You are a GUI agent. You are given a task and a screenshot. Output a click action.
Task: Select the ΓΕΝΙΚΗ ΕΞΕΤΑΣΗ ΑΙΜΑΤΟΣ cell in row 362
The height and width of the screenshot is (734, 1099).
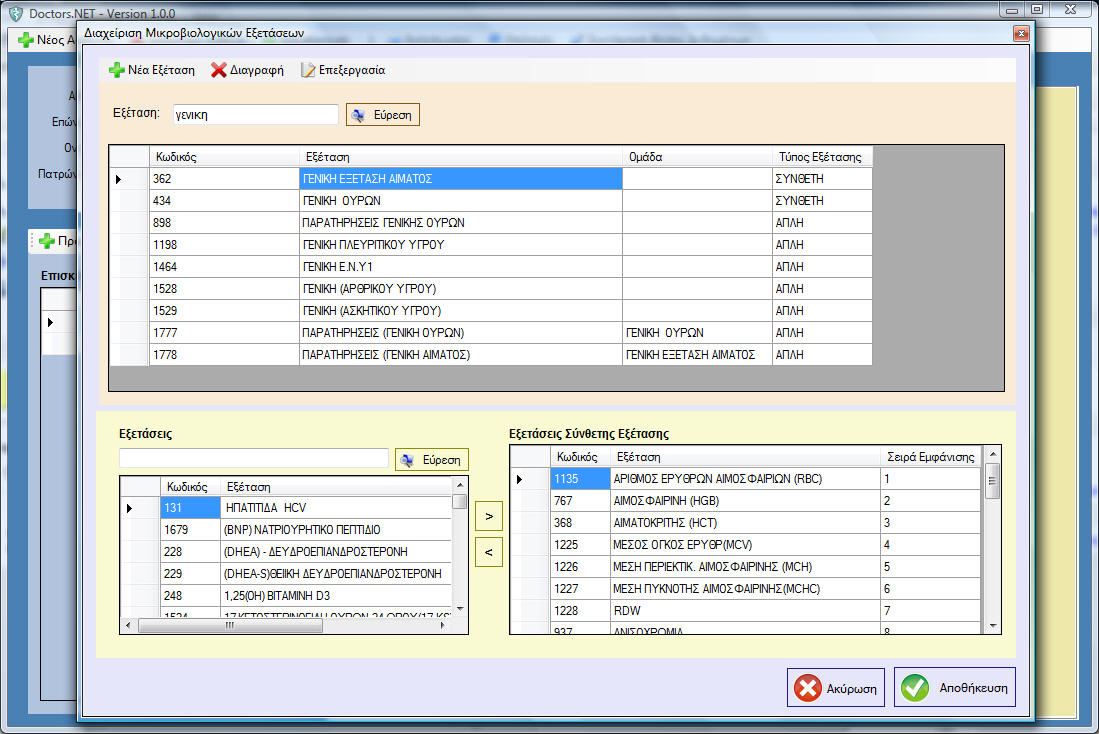pos(460,179)
